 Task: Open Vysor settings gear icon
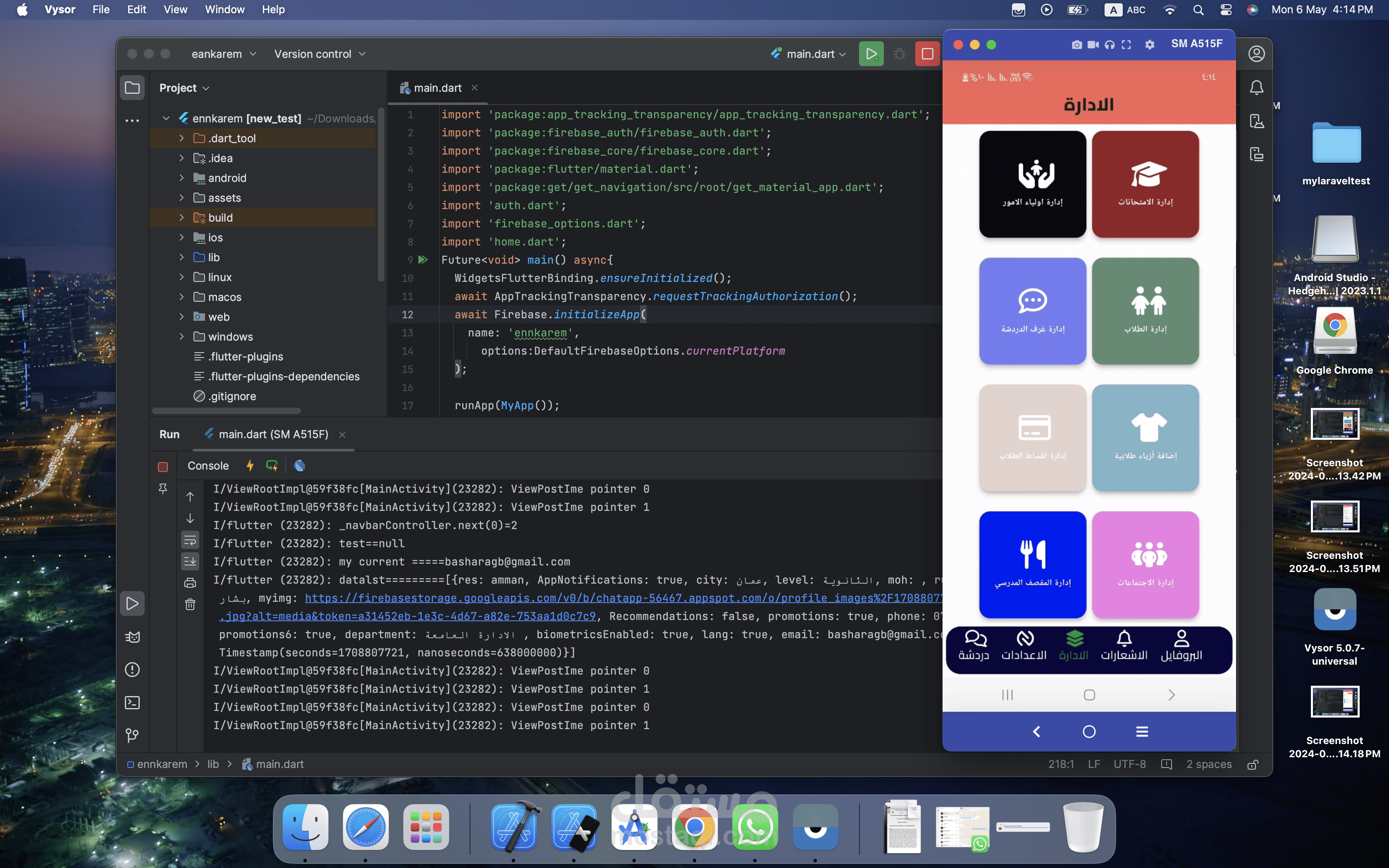click(1149, 45)
